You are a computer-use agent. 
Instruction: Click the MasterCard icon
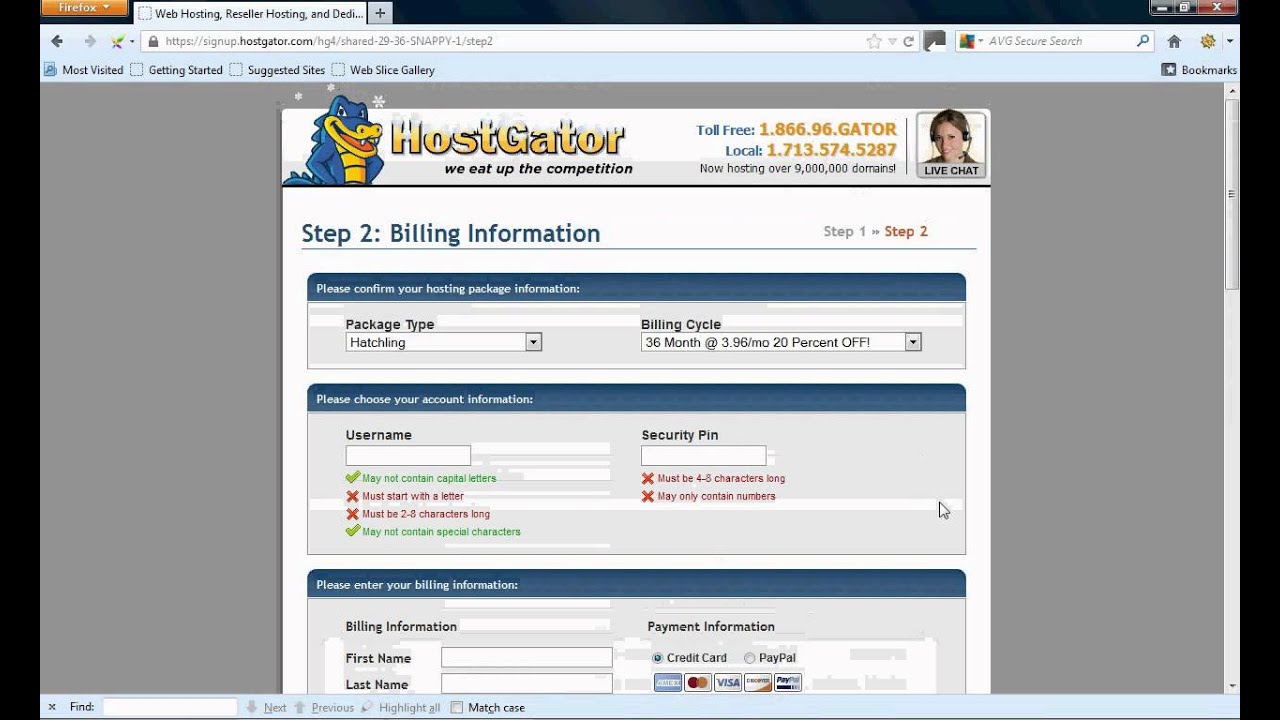tap(698, 683)
